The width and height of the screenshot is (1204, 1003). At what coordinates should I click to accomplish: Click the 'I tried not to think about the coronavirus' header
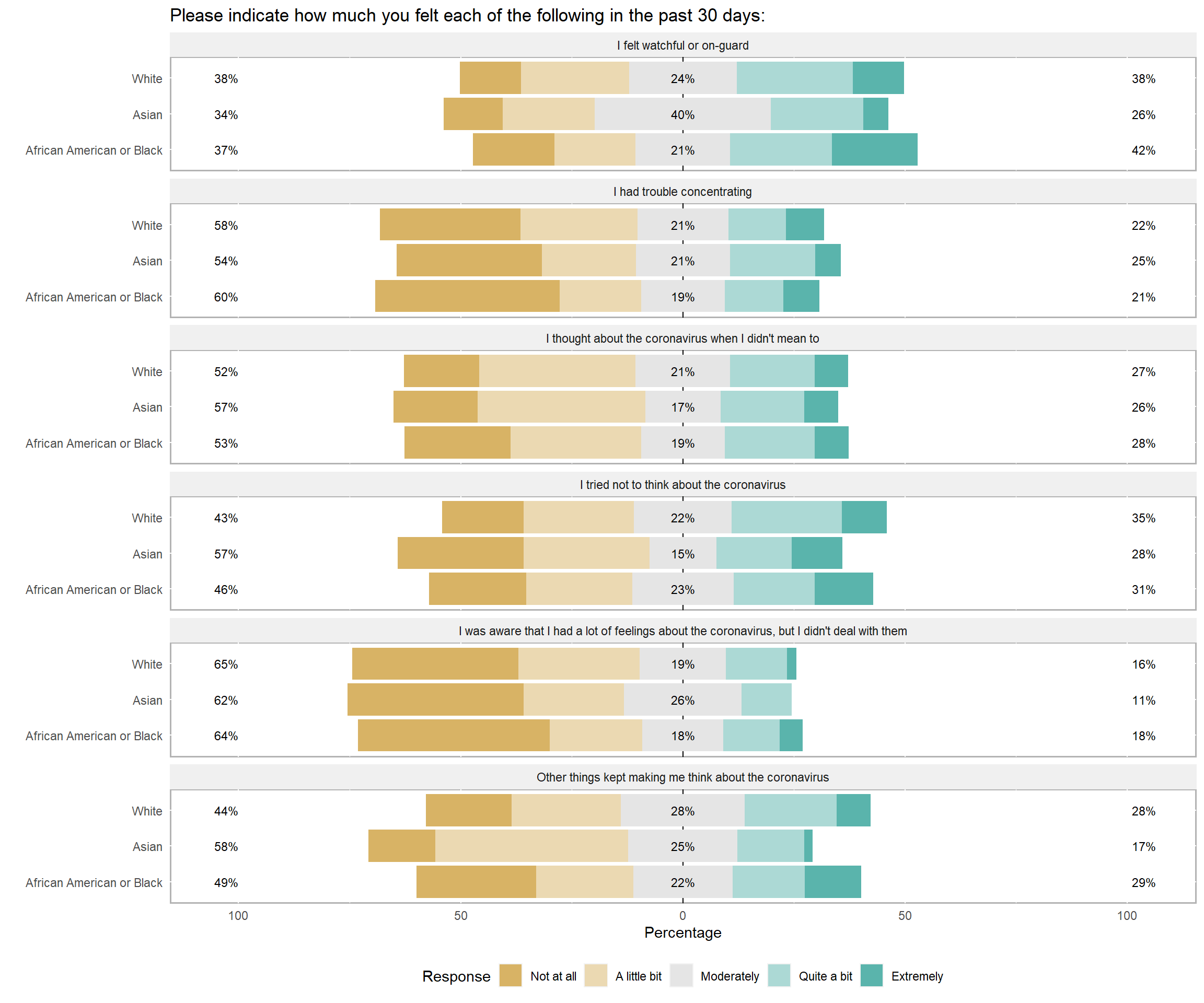tap(682, 485)
